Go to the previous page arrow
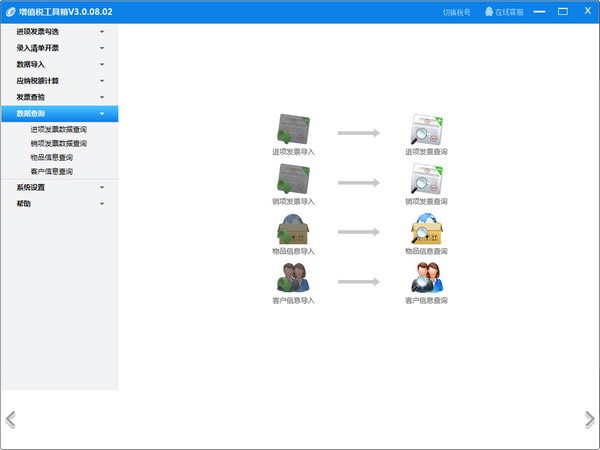 click(x=11, y=420)
